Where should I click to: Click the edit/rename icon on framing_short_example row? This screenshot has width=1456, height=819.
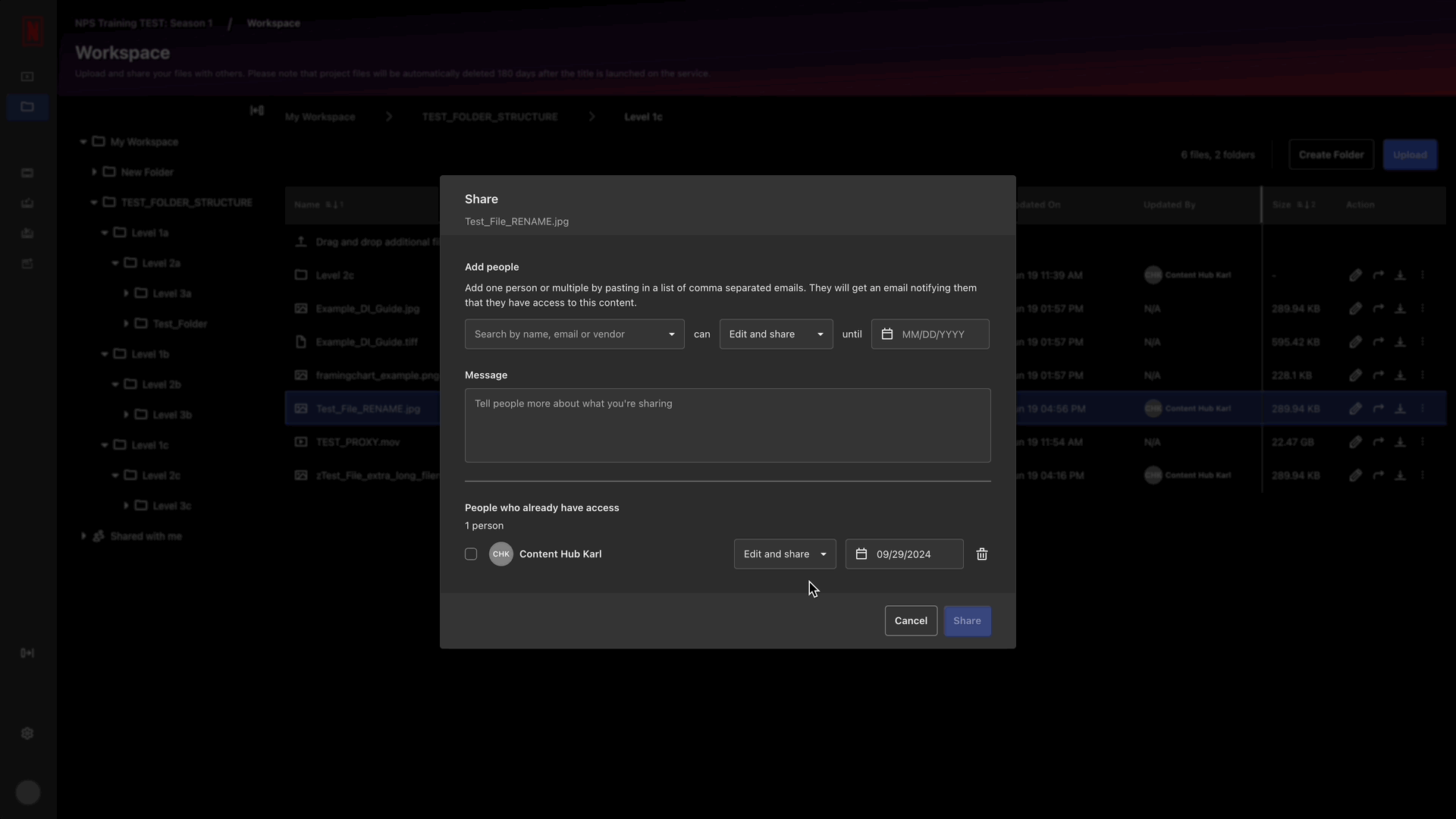(x=1356, y=375)
